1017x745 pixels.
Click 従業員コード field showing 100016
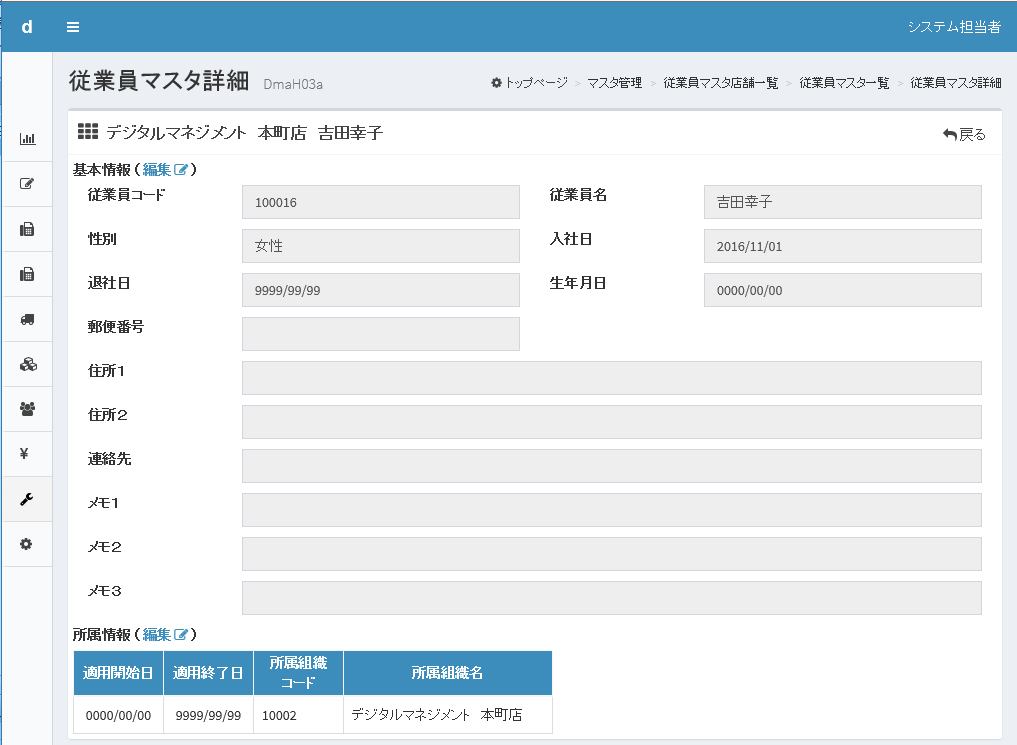pos(381,202)
